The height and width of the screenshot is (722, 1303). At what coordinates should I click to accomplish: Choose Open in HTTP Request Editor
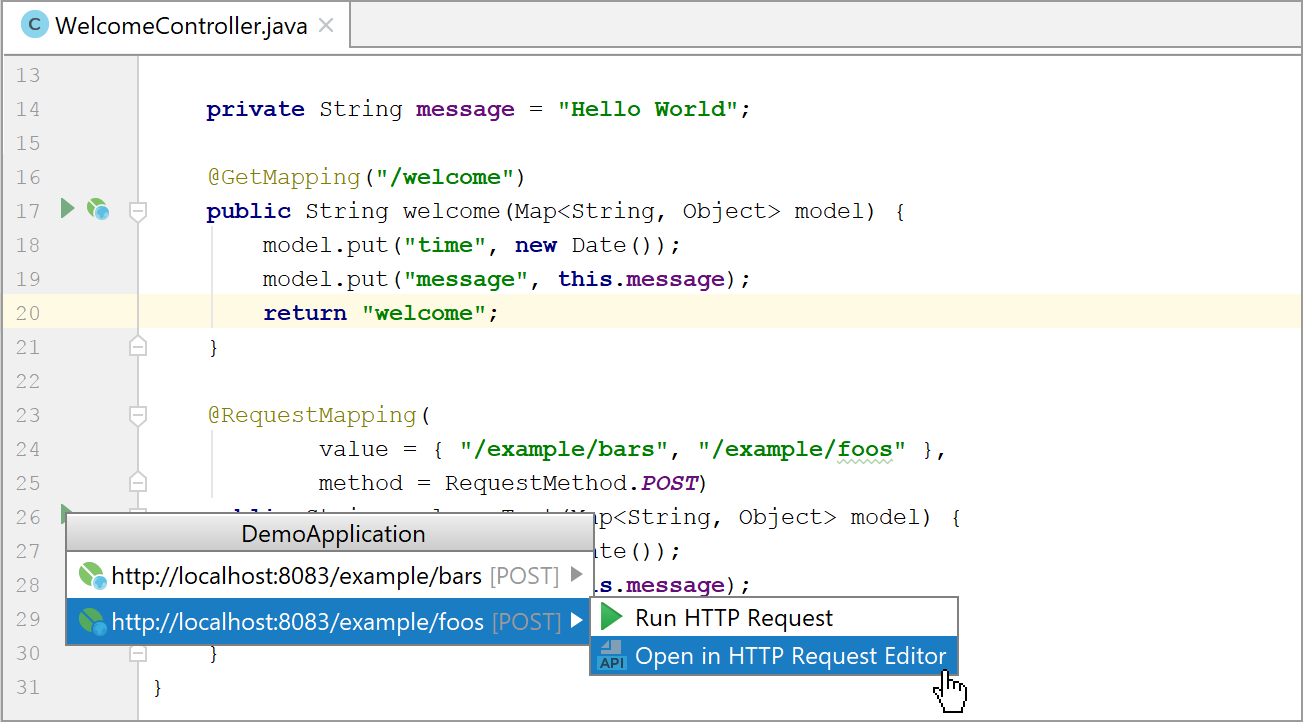774,656
